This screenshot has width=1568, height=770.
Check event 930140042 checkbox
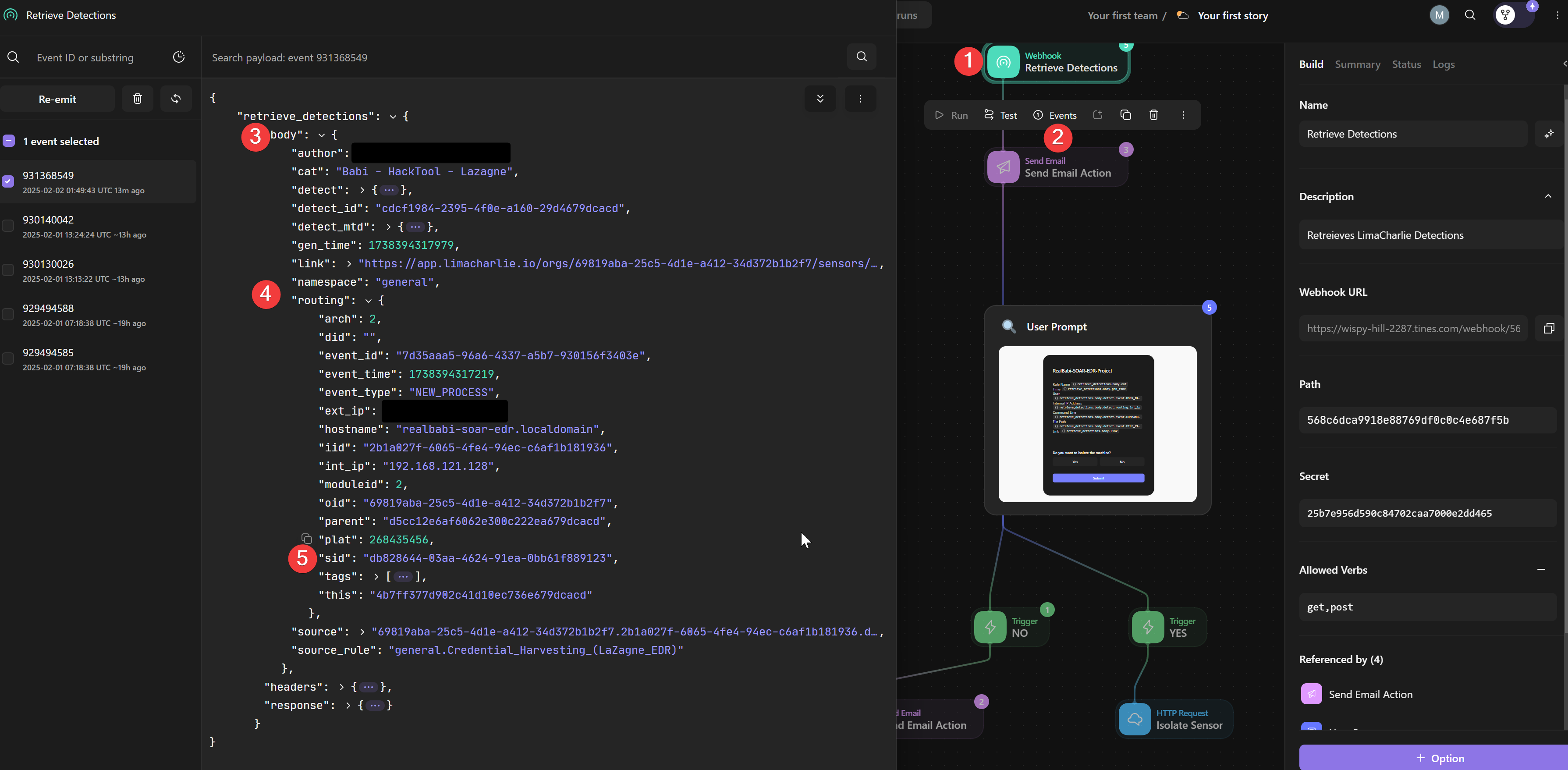point(8,226)
